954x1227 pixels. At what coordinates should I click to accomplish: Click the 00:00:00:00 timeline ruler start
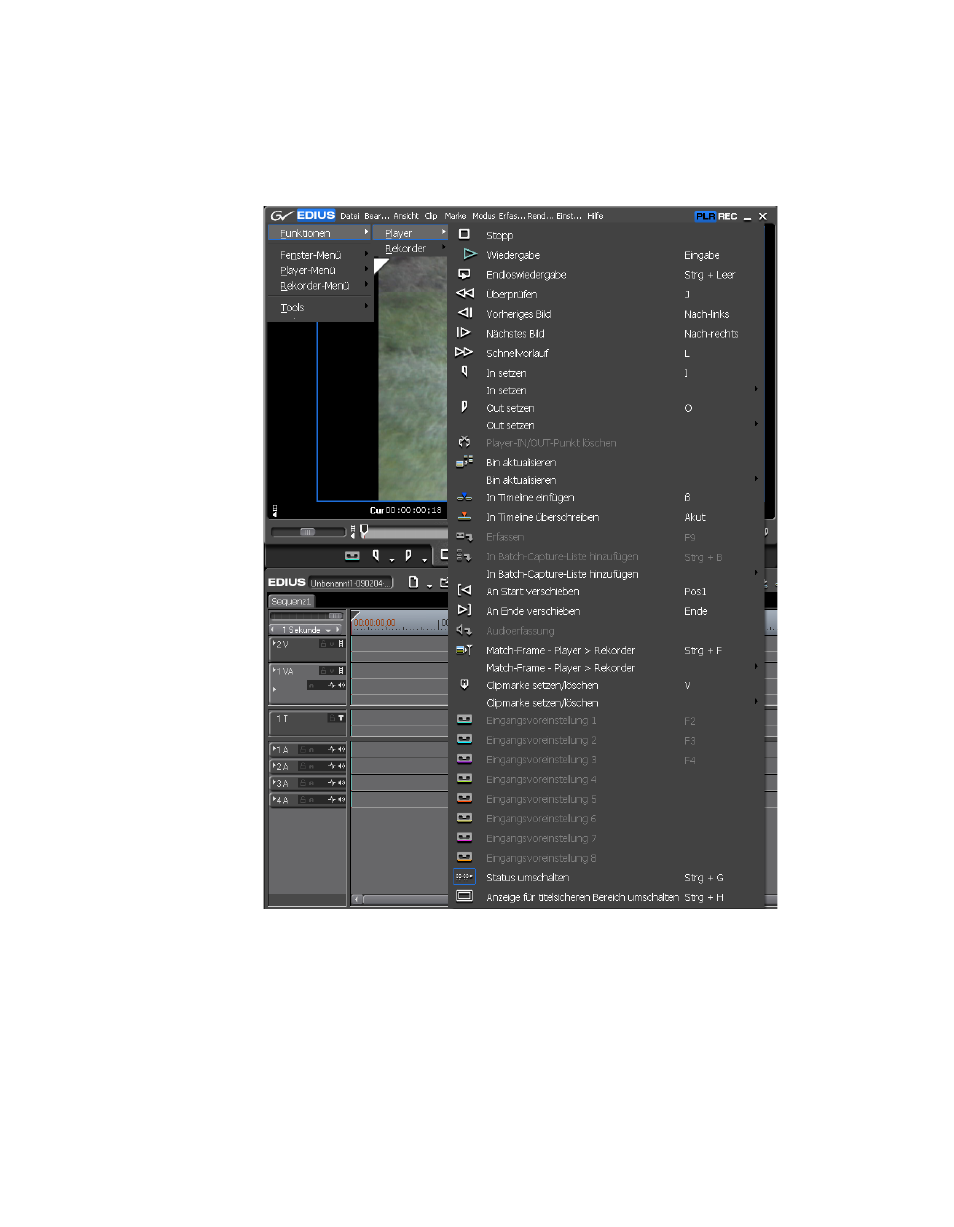pyautogui.click(x=374, y=622)
